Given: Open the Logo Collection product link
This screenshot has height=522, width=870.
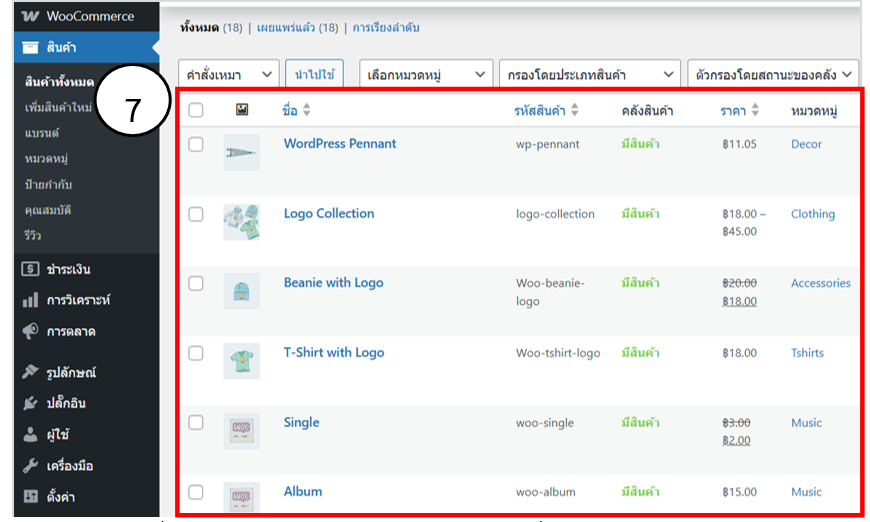Looking at the screenshot, I should pyautogui.click(x=328, y=214).
